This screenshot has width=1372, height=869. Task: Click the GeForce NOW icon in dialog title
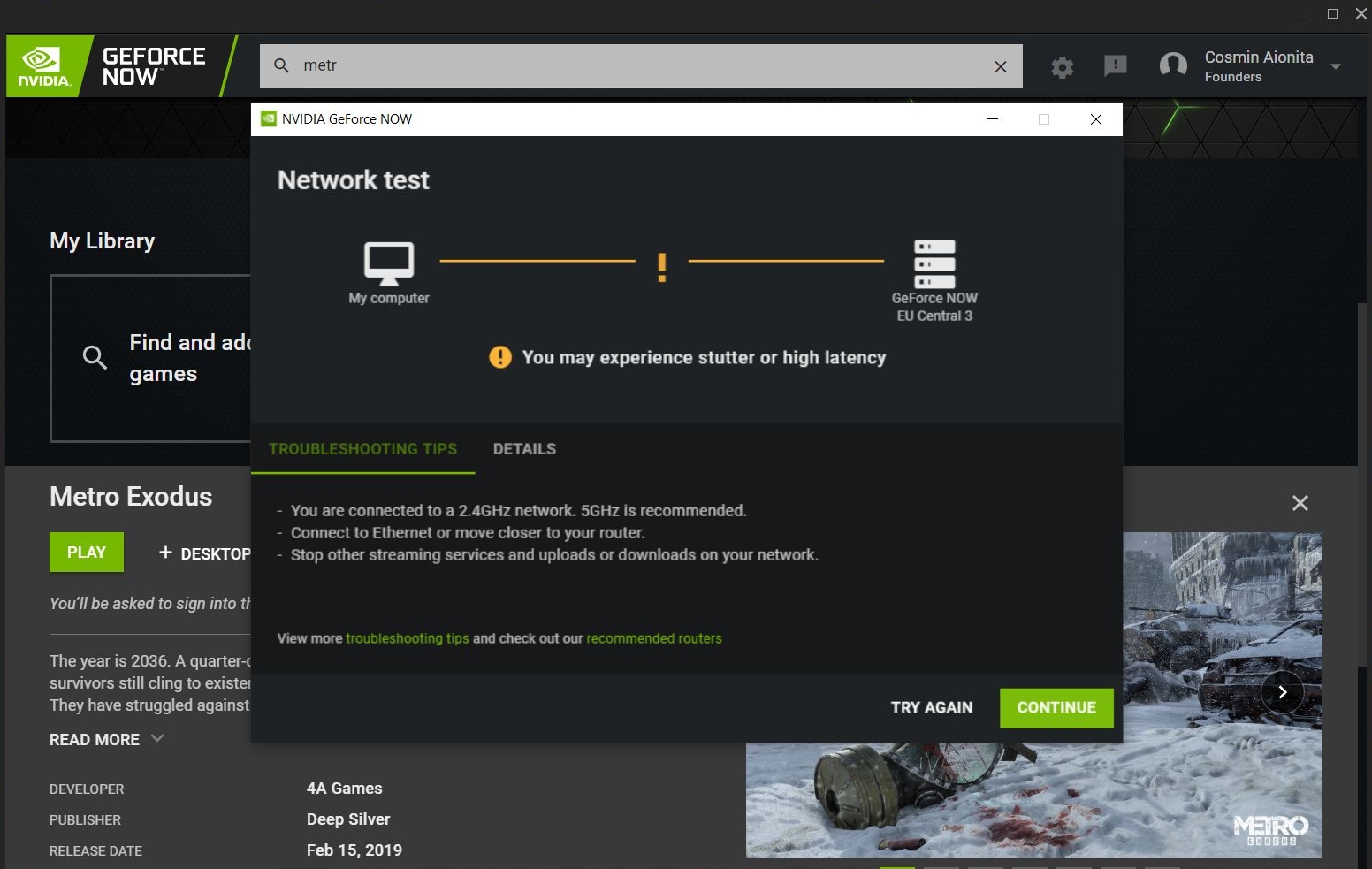[269, 119]
